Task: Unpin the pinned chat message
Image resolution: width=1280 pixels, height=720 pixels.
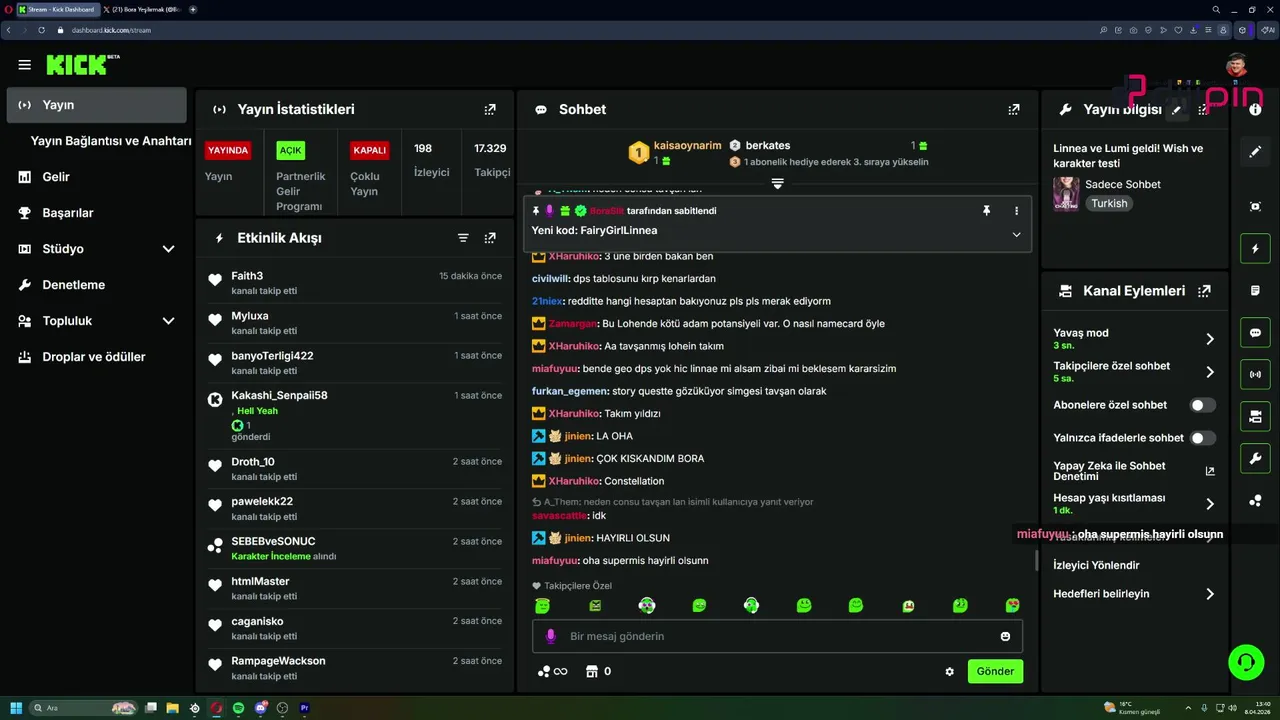Action: click(986, 211)
